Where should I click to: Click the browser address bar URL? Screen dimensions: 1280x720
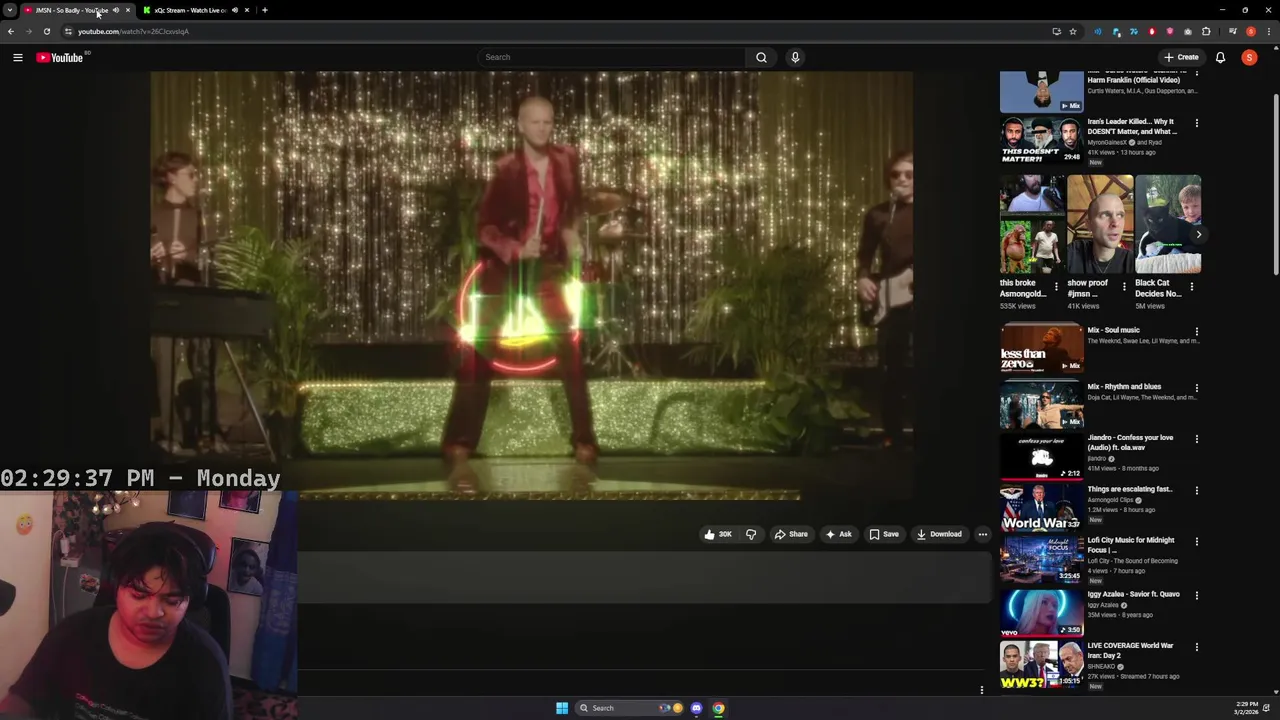(133, 31)
